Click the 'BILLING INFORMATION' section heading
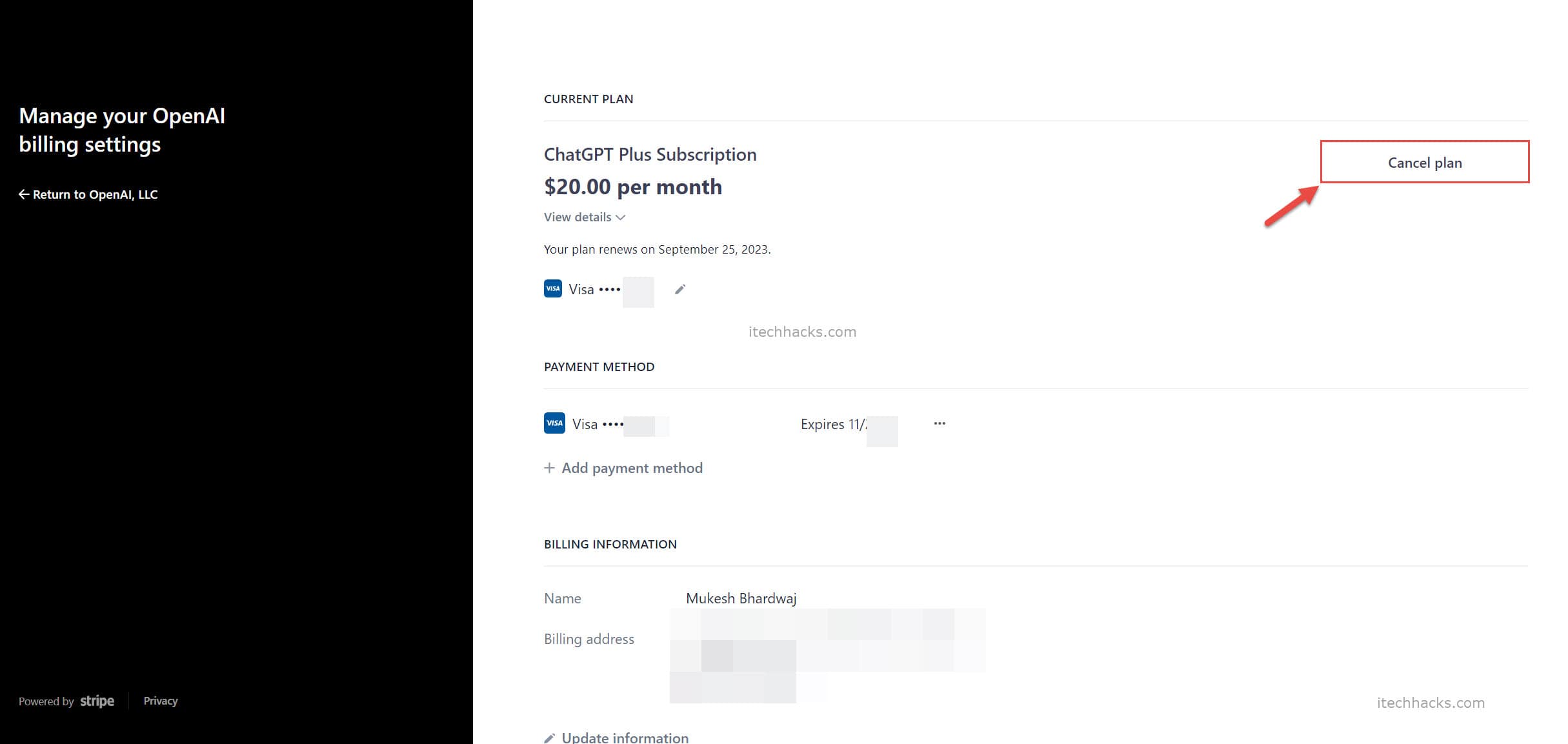The image size is (1568, 744). click(610, 544)
